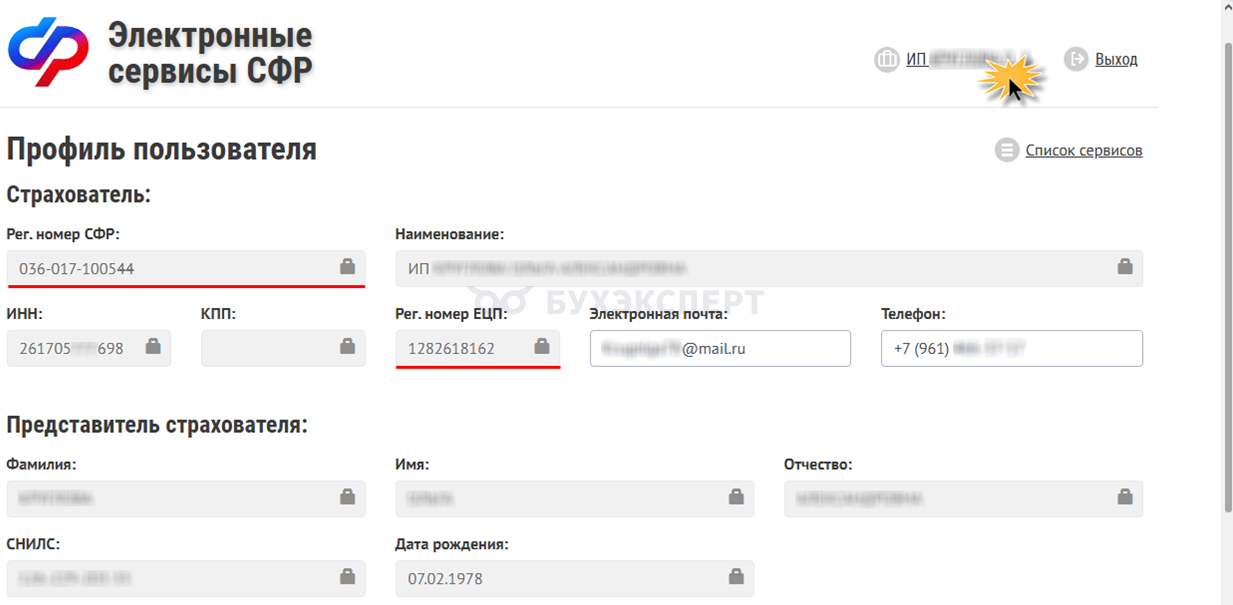Click lock icon in СНИЛС field
The height and width of the screenshot is (605, 1233).
tap(347, 576)
